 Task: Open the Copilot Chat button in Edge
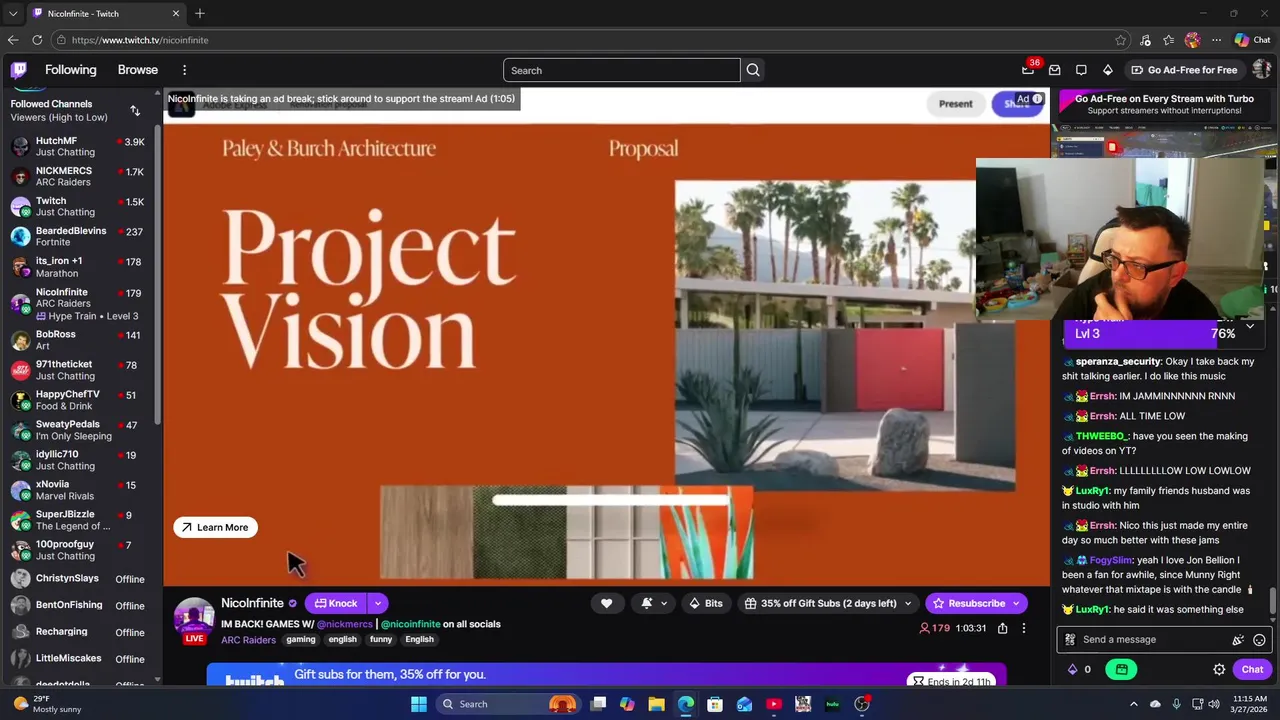(1252, 40)
